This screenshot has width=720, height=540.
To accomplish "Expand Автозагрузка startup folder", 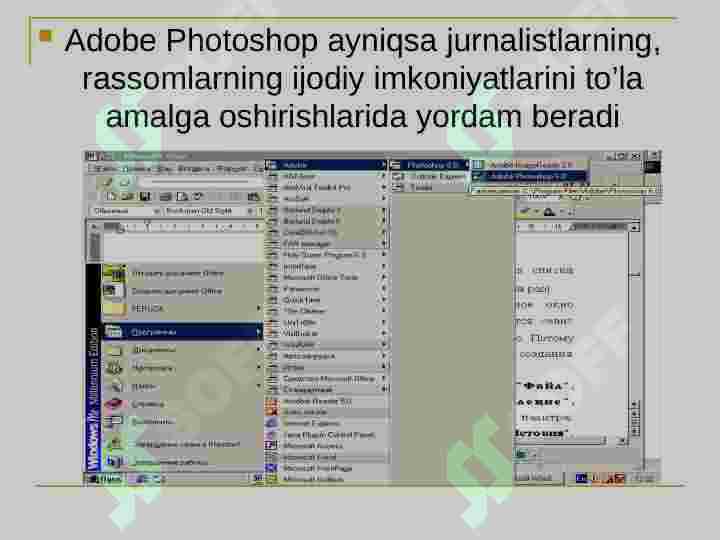I will tap(327, 356).
